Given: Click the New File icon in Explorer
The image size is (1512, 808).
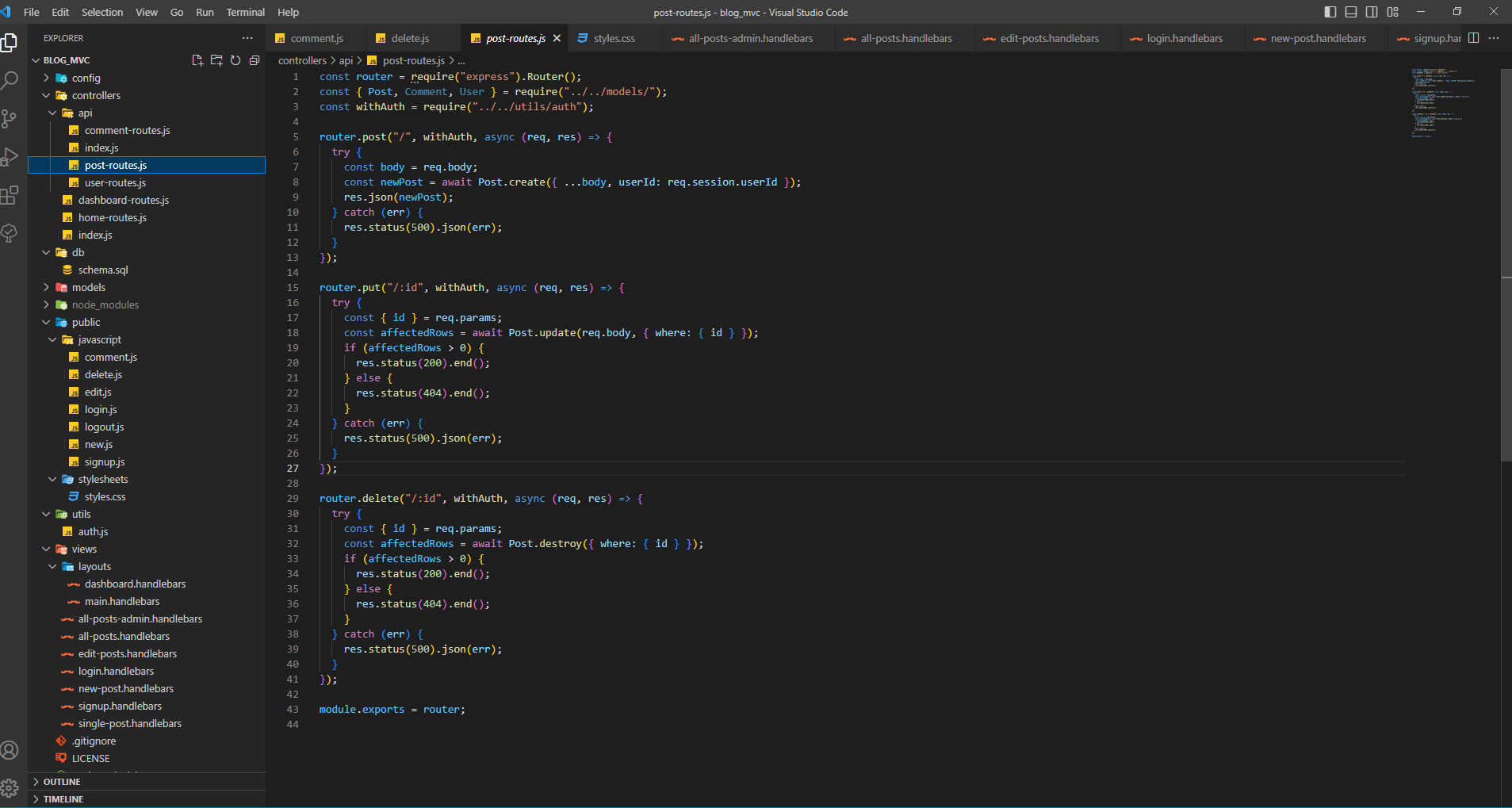Looking at the screenshot, I should coord(197,60).
